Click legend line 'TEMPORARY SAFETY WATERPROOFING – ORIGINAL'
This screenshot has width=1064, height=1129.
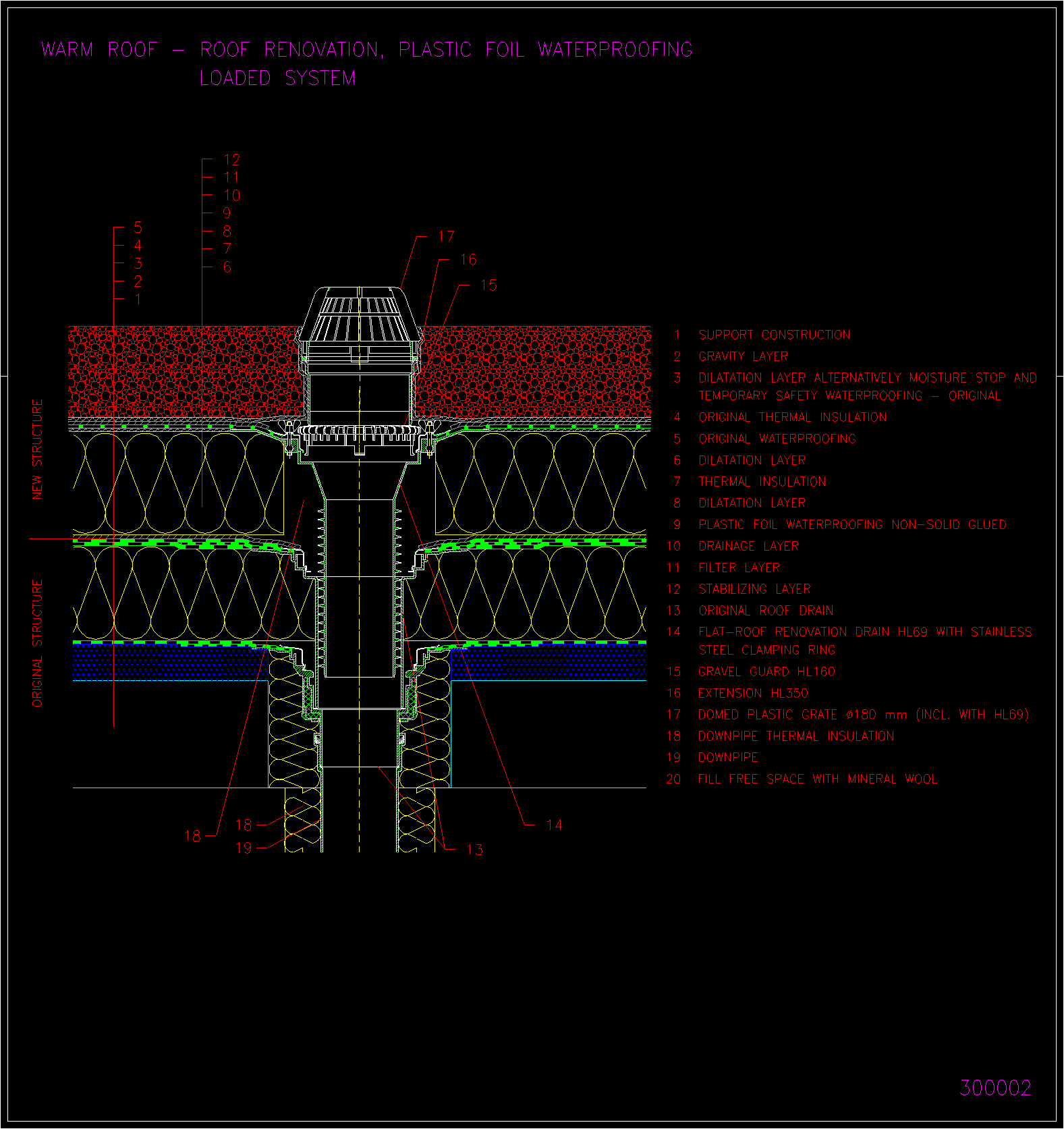pyautogui.click(x=849, y=395)
